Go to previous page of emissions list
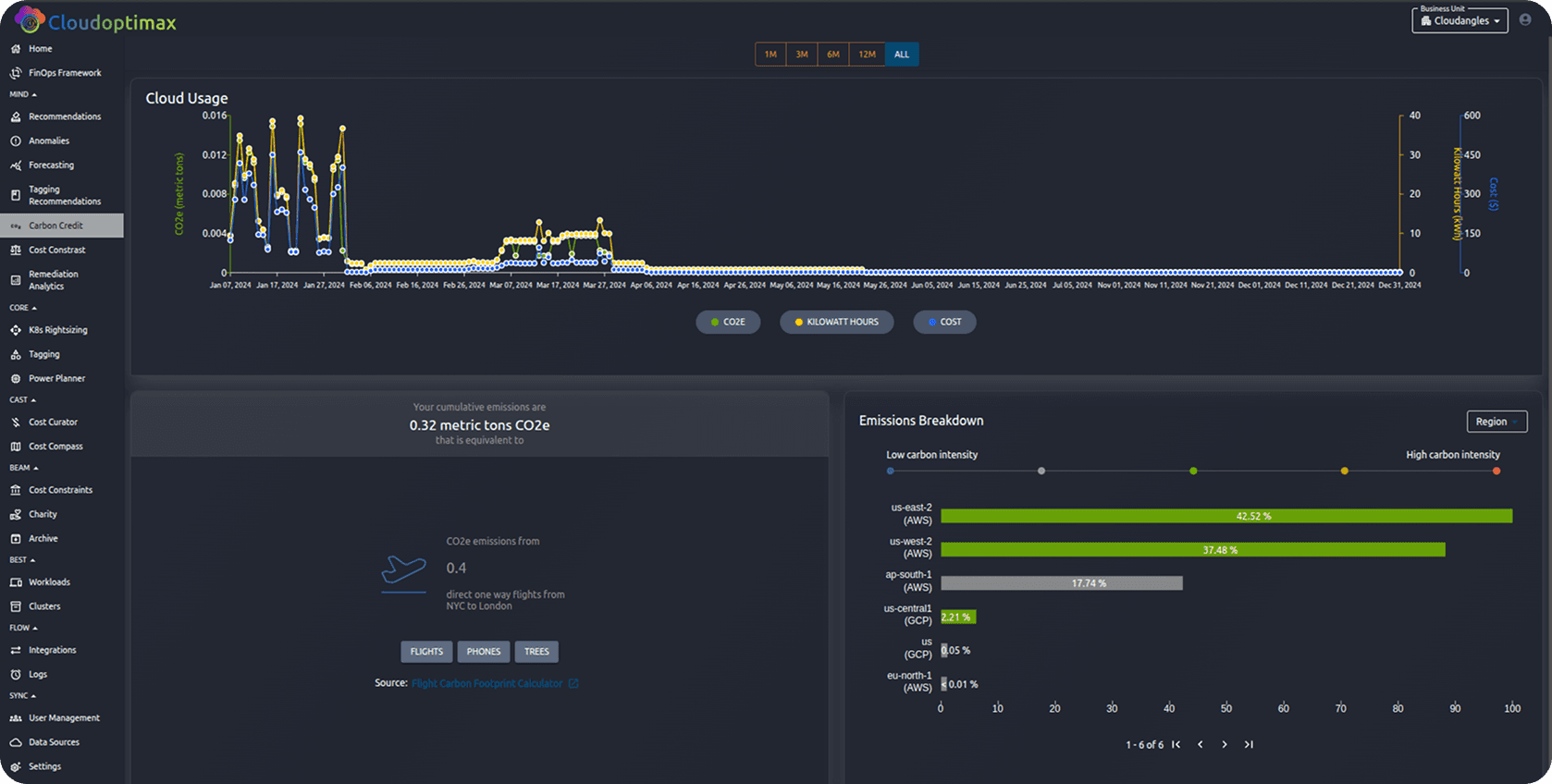The image size is (1552, 784). [1201, 744]
